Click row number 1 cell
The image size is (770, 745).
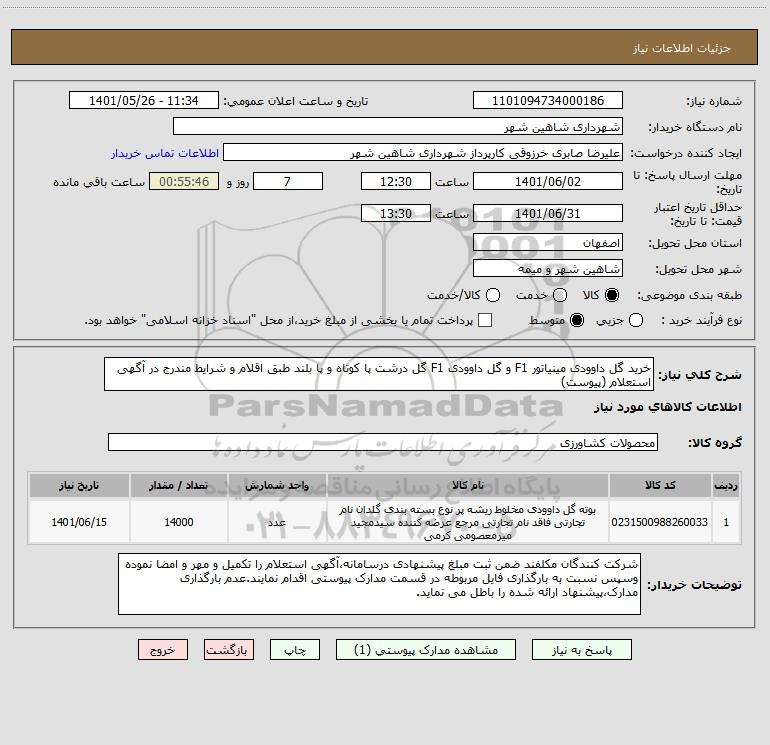(x=726, y=522)
